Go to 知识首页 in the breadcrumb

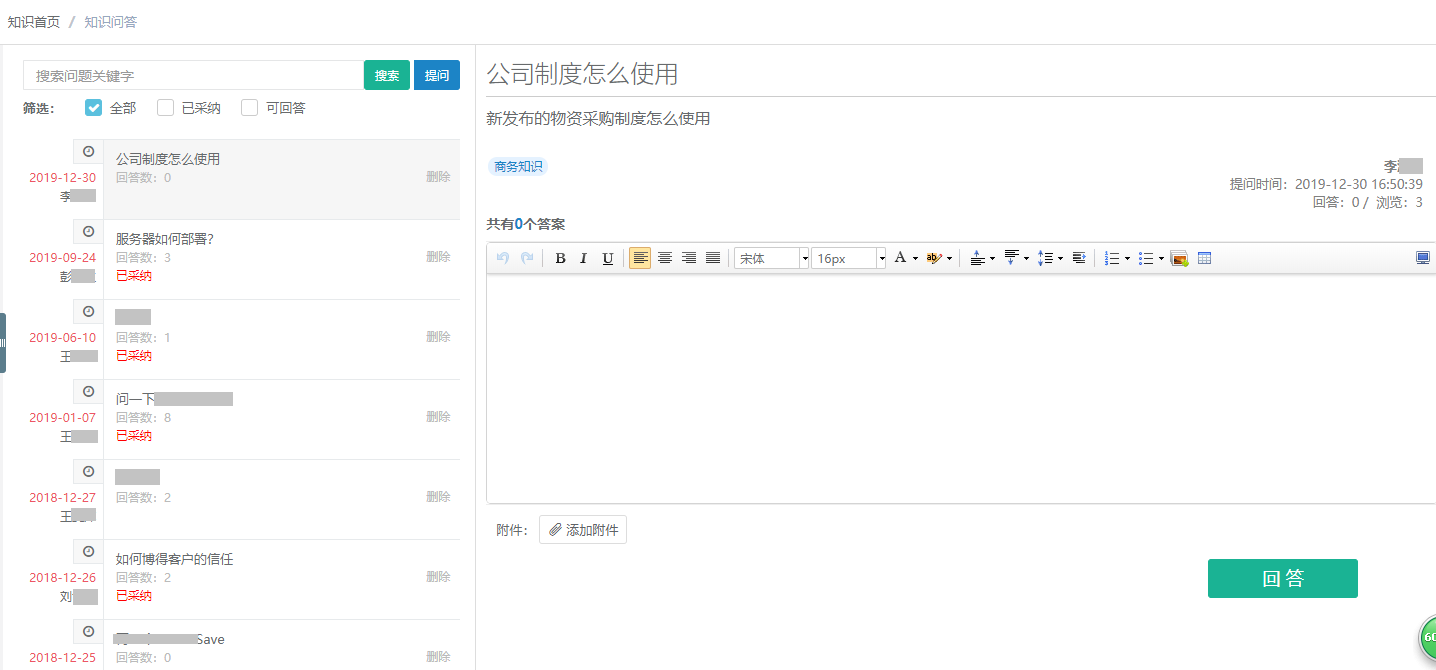[34, 21]
